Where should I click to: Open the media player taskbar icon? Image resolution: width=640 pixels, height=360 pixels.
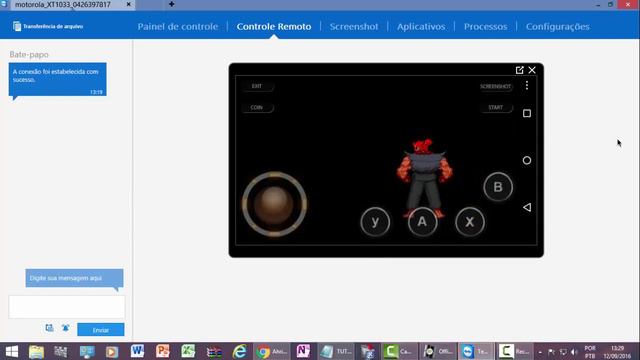tap(112, 351)
